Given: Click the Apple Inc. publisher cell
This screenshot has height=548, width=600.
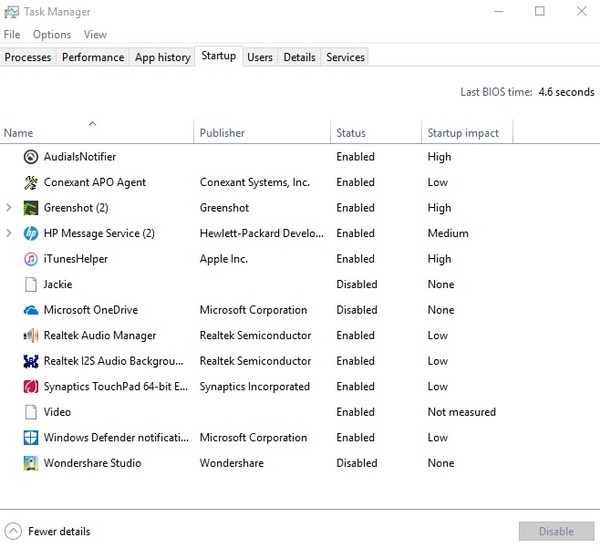Looking at the screenshot, I should 224,259.
